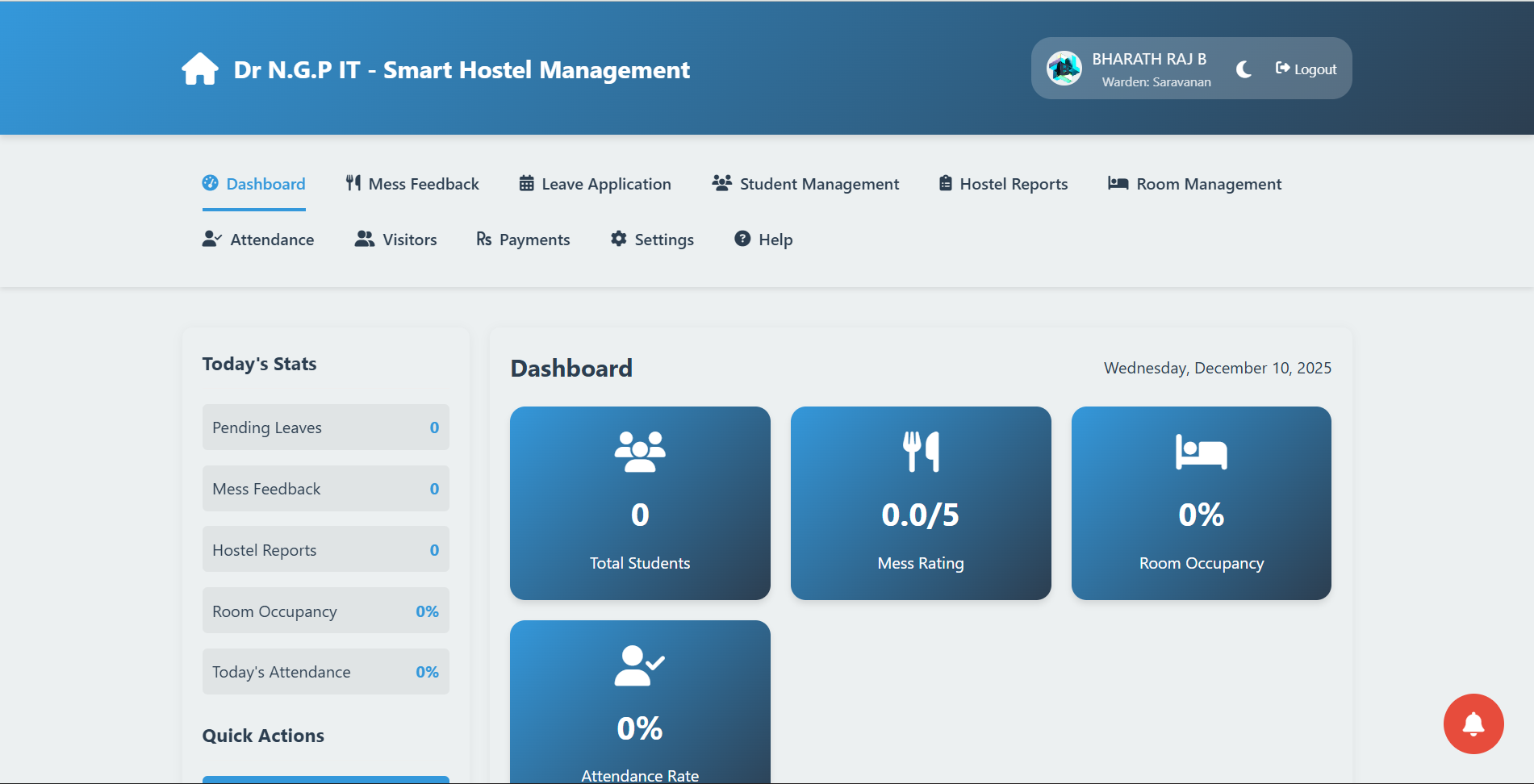Click the Mess Rating card
This screenshot has width=1534, height=784.
tap(920, 503)
